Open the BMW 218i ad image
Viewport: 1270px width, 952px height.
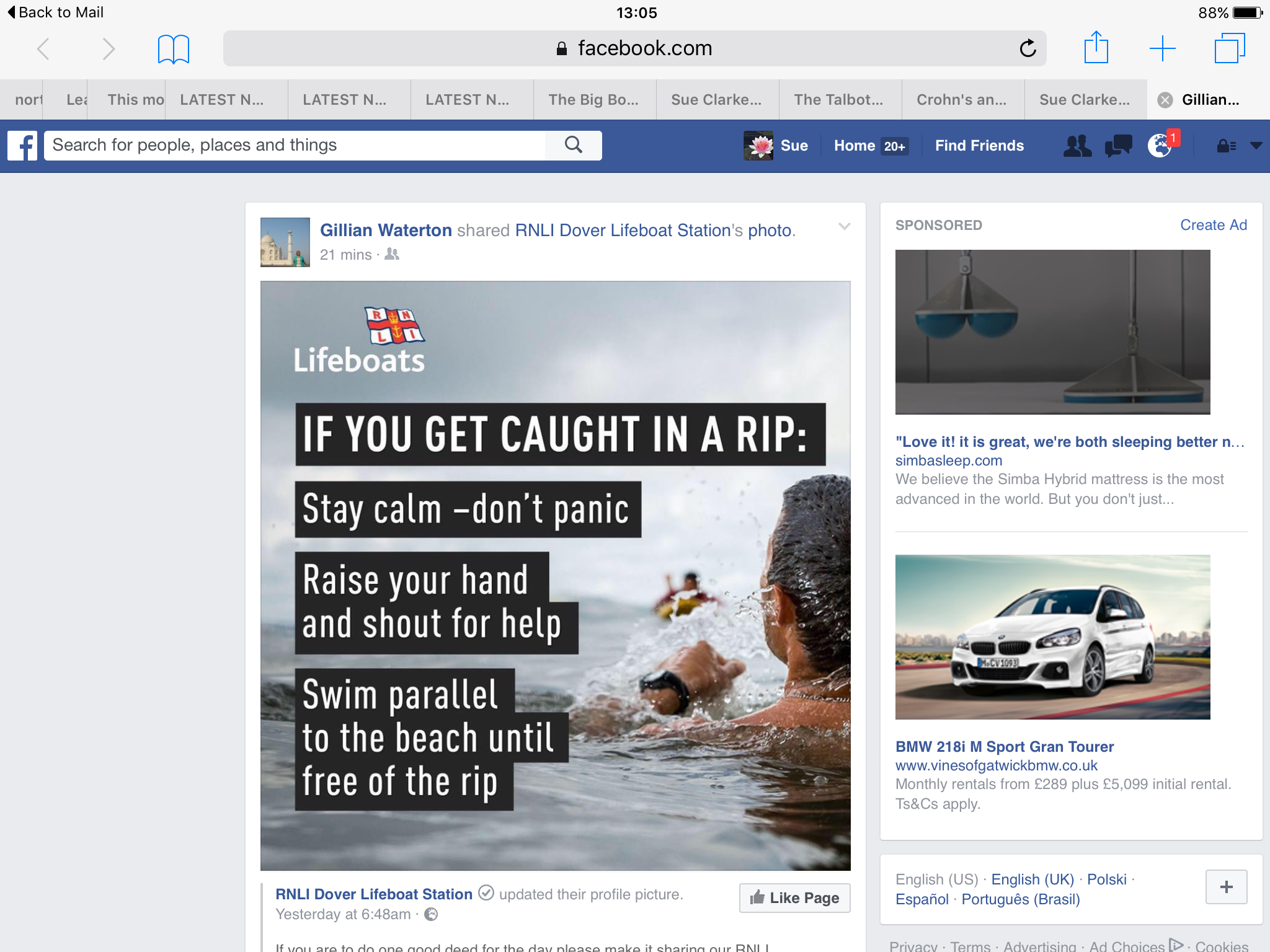pyautogui.click(x=1052, y=637)
